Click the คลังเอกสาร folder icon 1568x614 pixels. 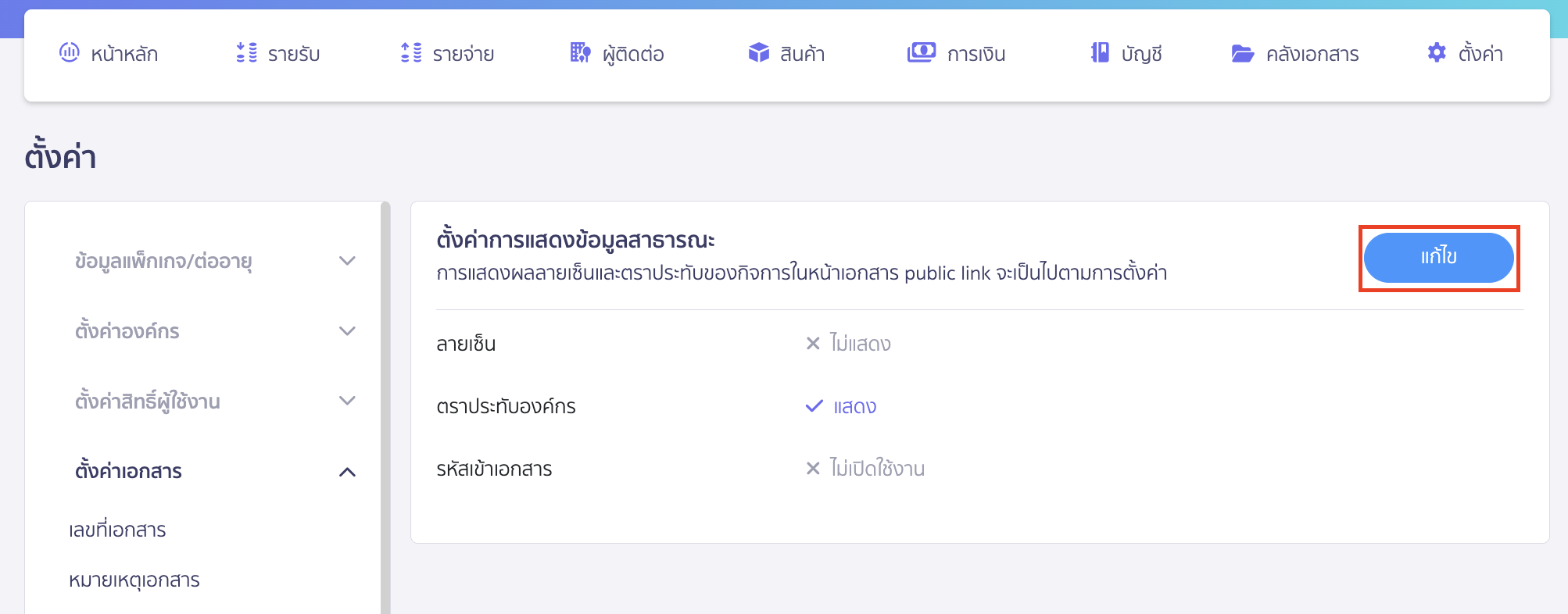point(1243,53)
